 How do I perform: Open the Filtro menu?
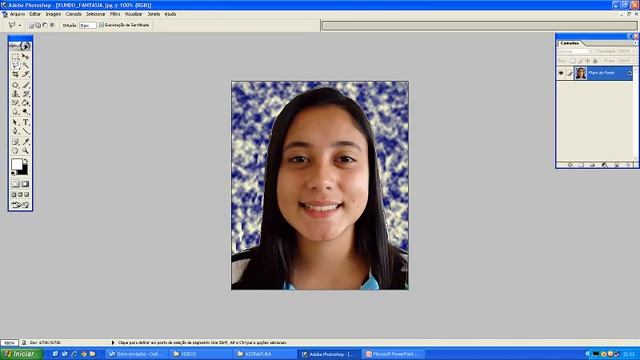click(115, 14)
